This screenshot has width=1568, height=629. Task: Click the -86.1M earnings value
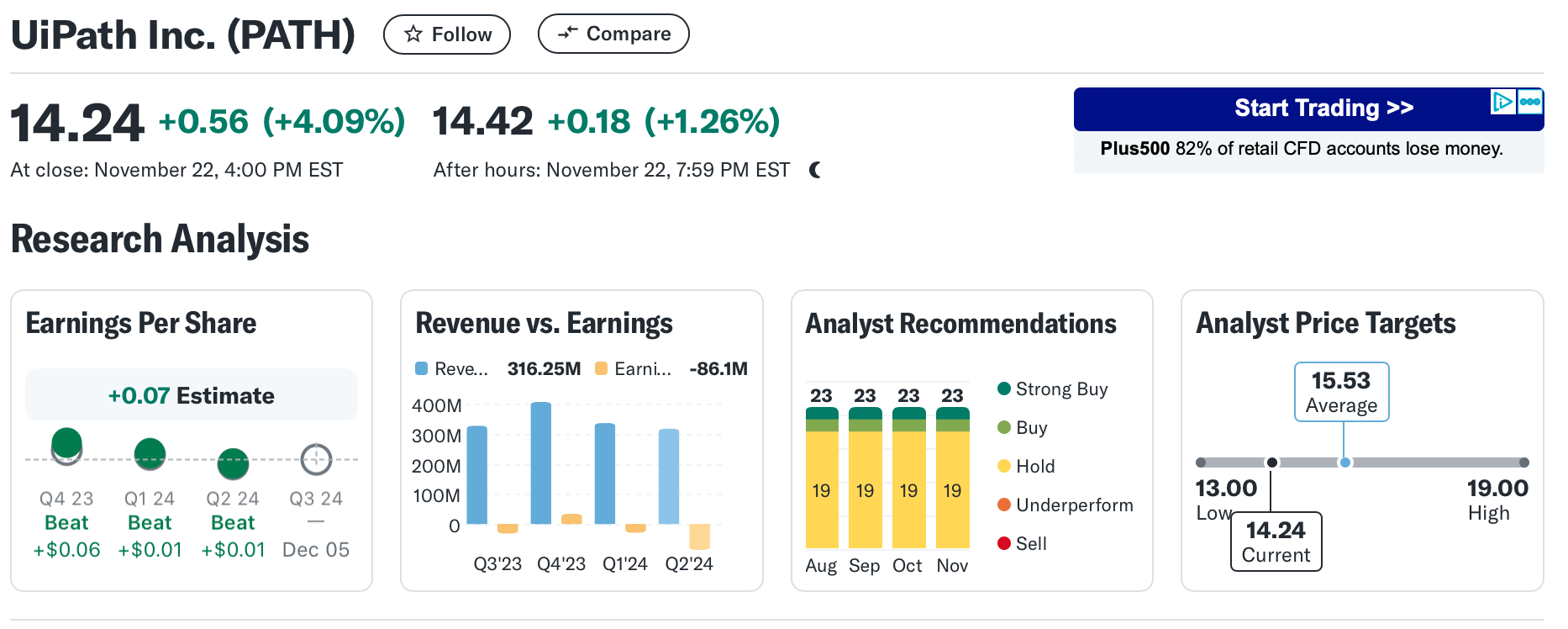click(x=718, y=368)
